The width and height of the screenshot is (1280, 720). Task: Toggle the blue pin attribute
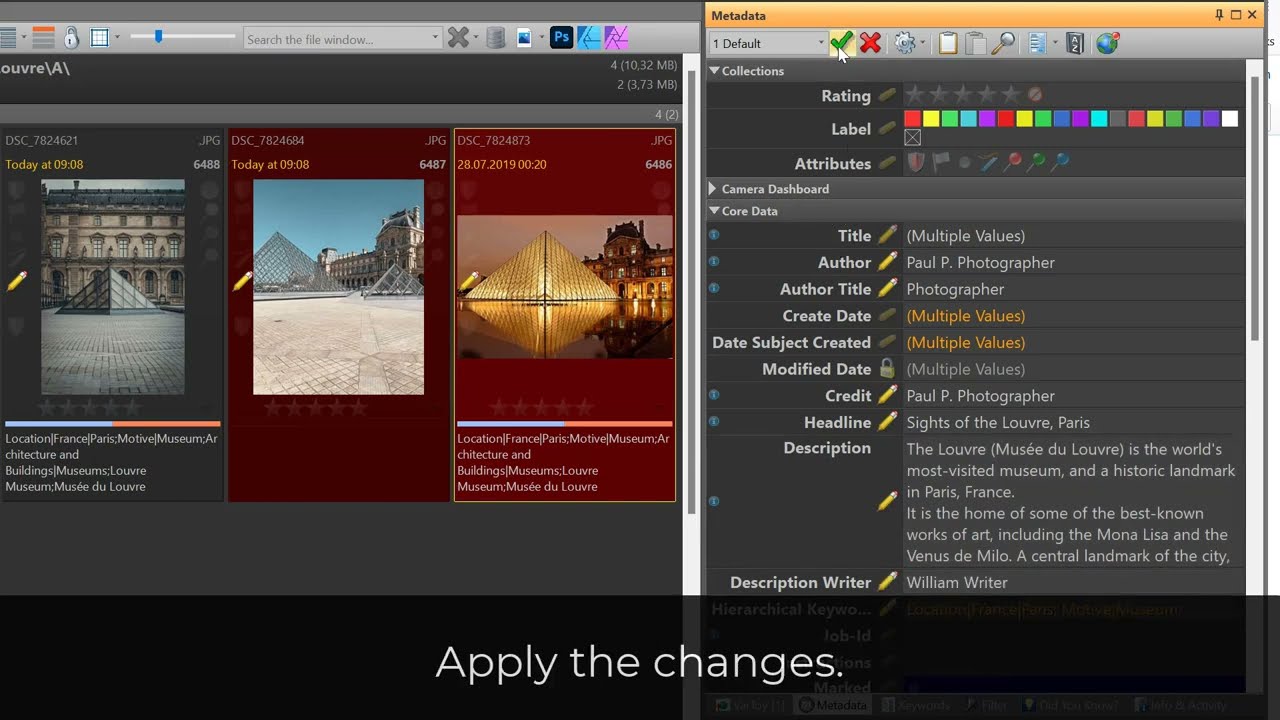[x=1061, y=162]
